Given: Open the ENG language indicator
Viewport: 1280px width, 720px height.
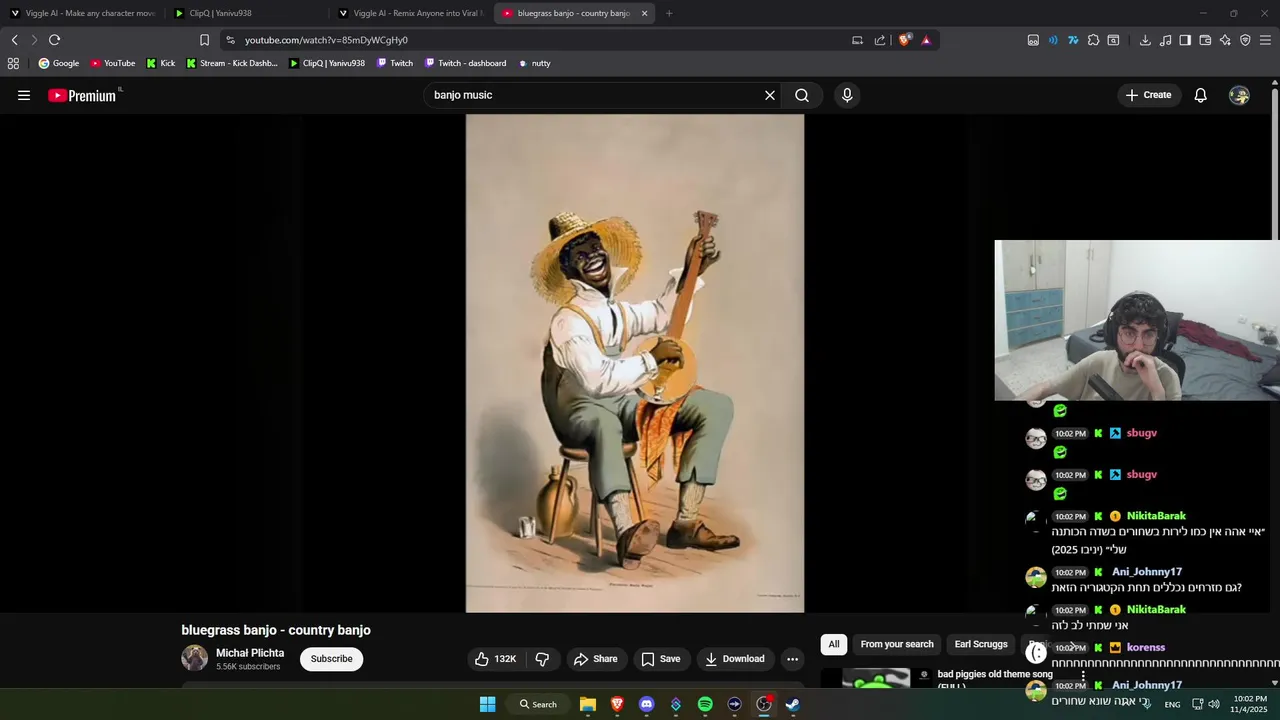Looking at the screenshot, I should 1172,704.
